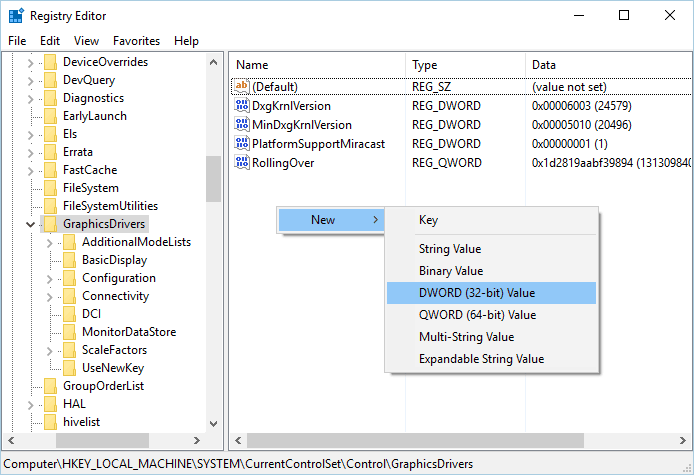Open the View menu
Screen dimensions: 694x475
(86, 41)
